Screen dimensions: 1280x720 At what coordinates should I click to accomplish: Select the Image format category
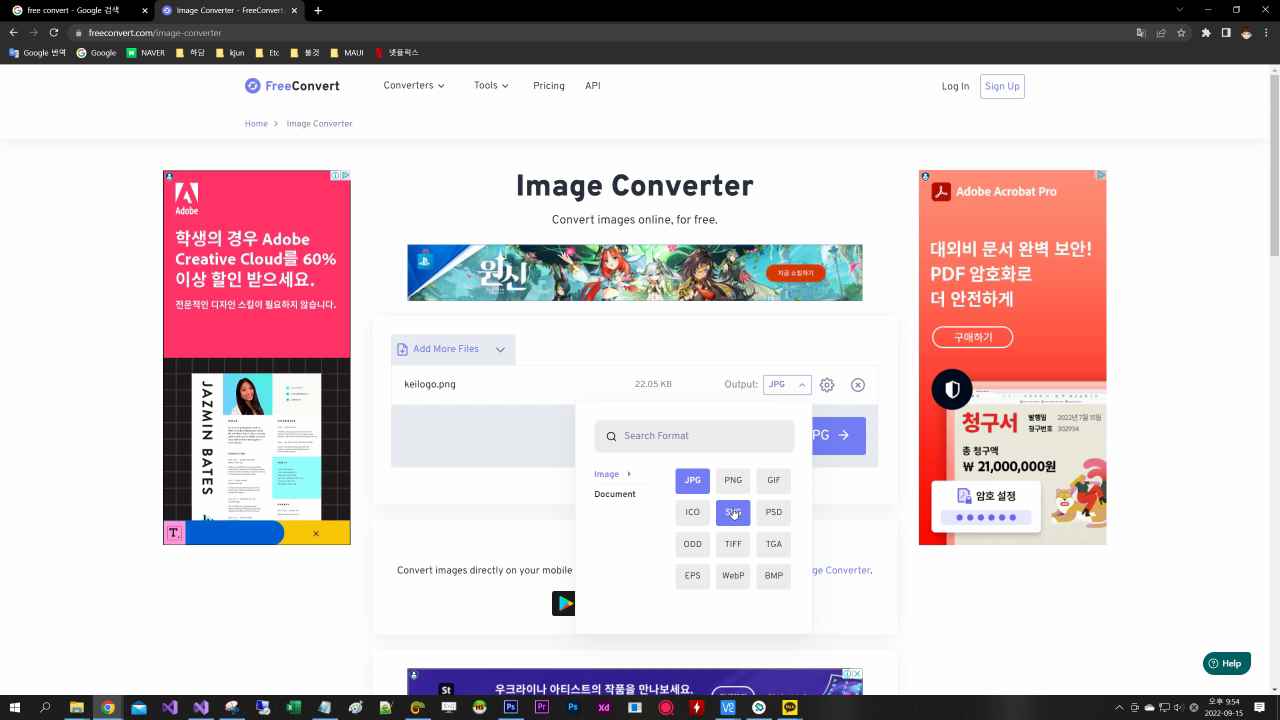607,474
